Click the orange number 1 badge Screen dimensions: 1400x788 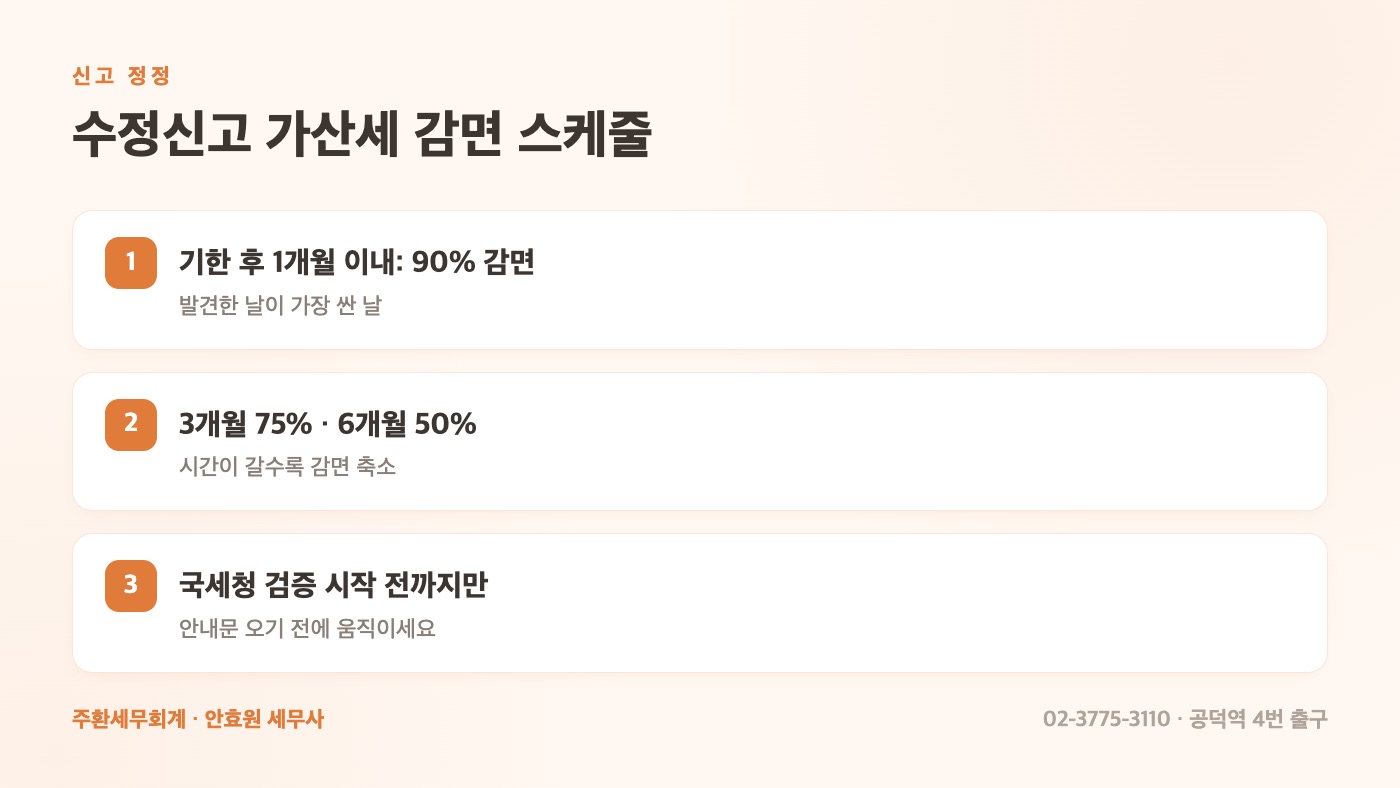(x=131, y=263)
